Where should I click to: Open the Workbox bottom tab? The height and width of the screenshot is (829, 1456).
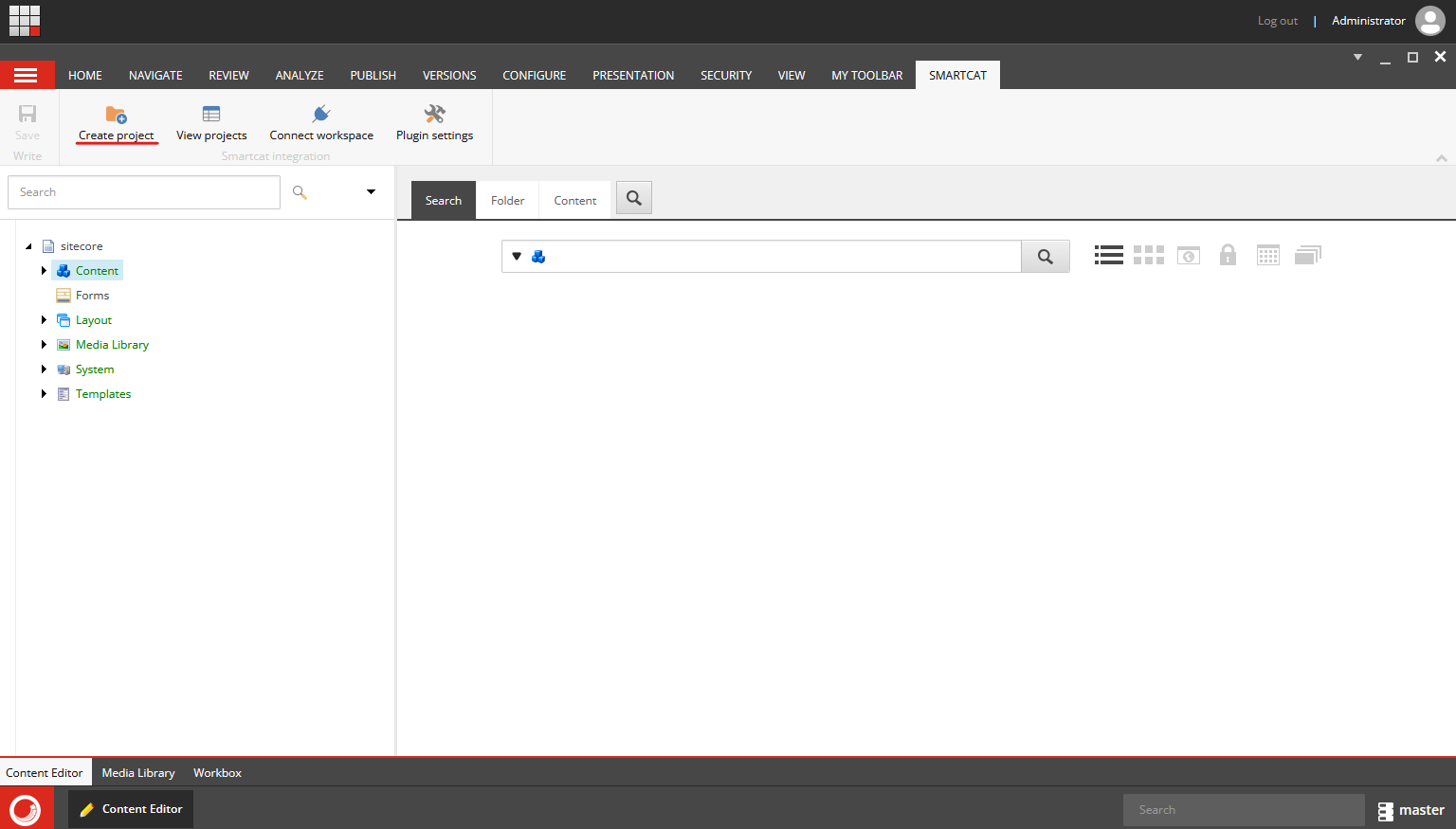(218, 773)
